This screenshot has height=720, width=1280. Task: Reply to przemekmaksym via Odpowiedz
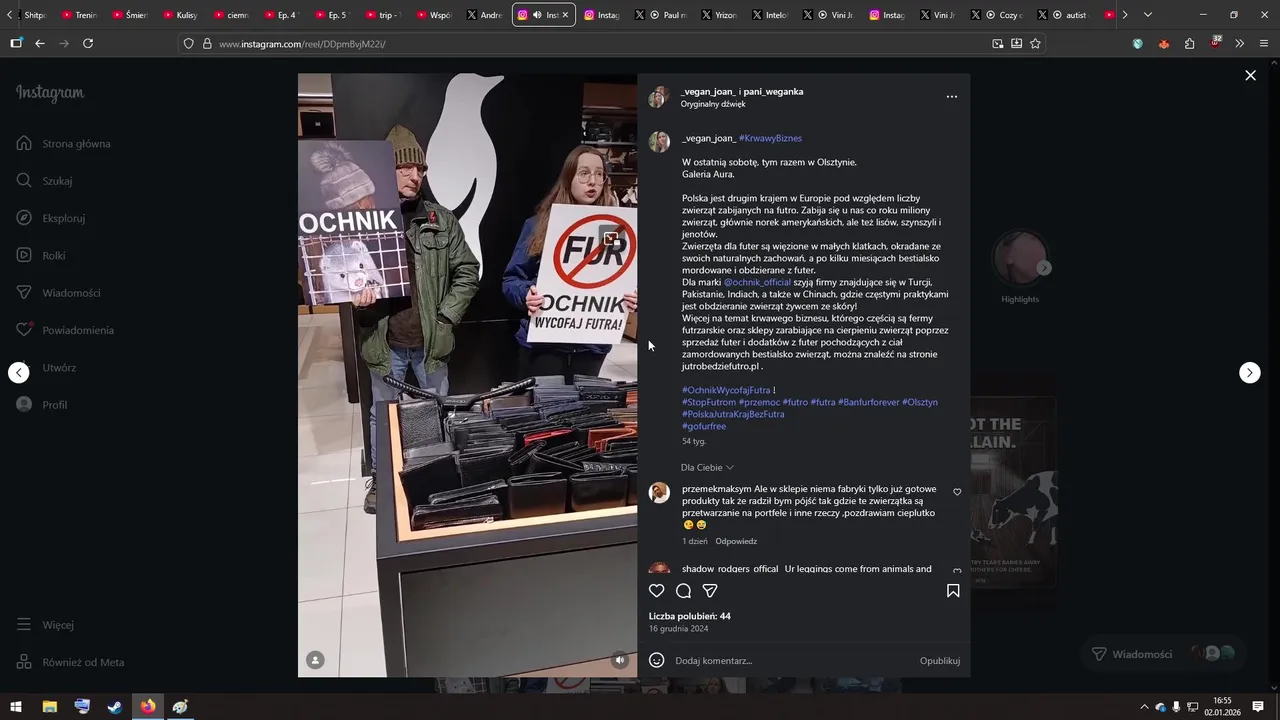click(736, 542)
